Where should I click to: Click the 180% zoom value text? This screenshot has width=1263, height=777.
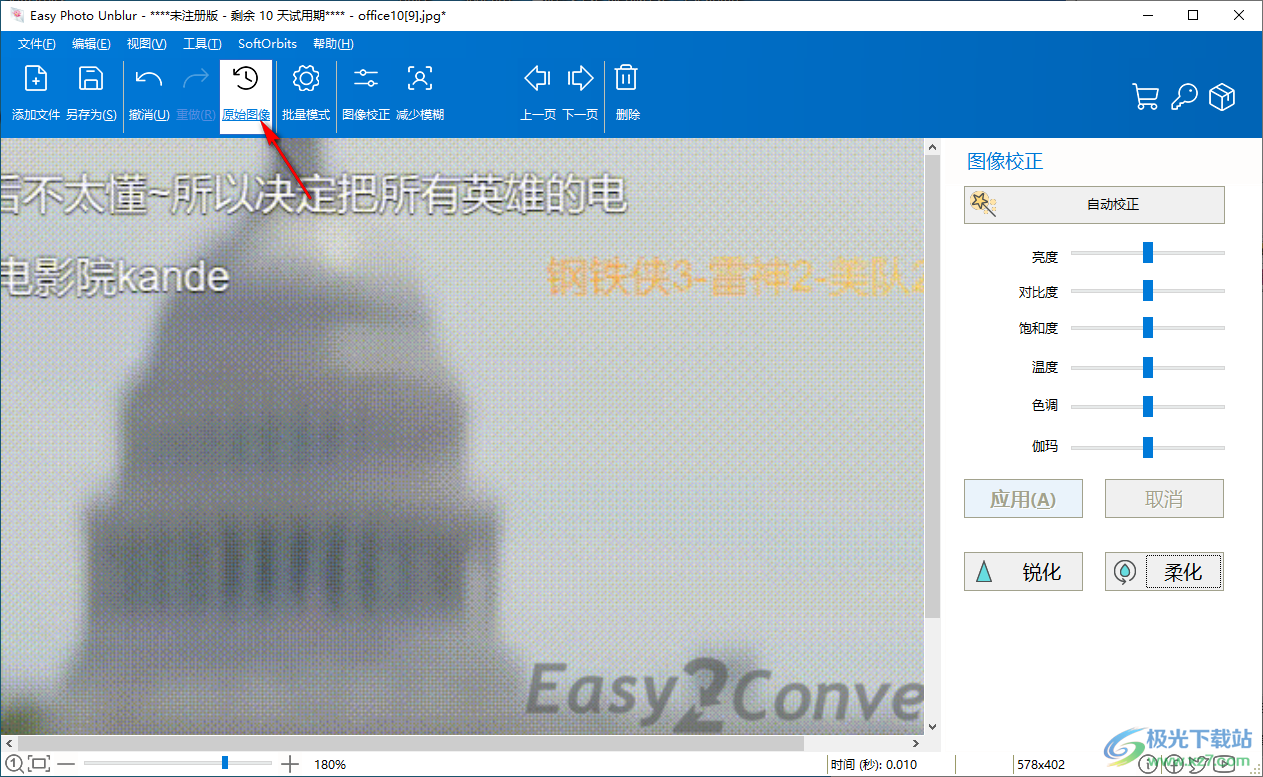point(330,765)
